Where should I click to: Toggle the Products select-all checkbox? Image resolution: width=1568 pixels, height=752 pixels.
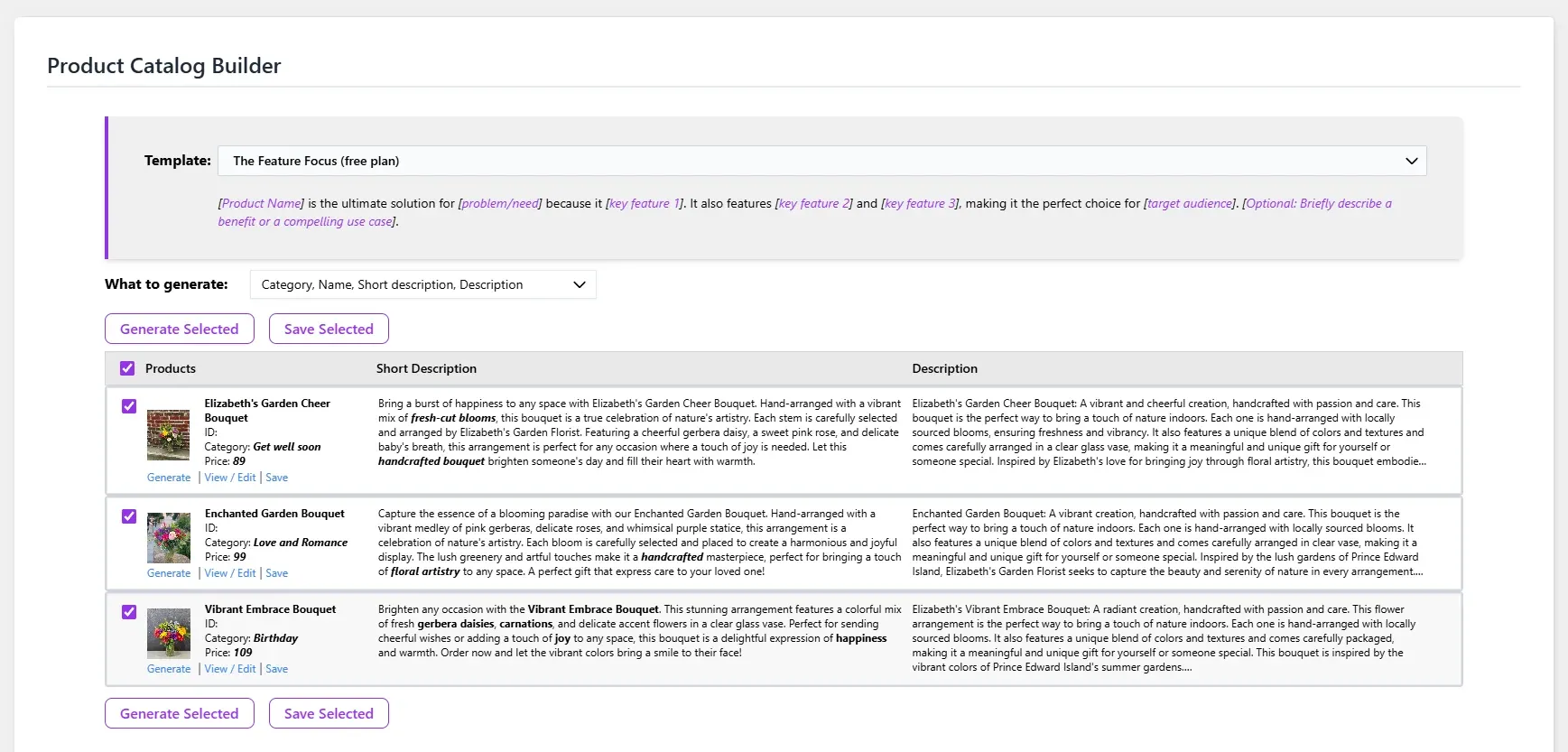(x=127, y=368)
